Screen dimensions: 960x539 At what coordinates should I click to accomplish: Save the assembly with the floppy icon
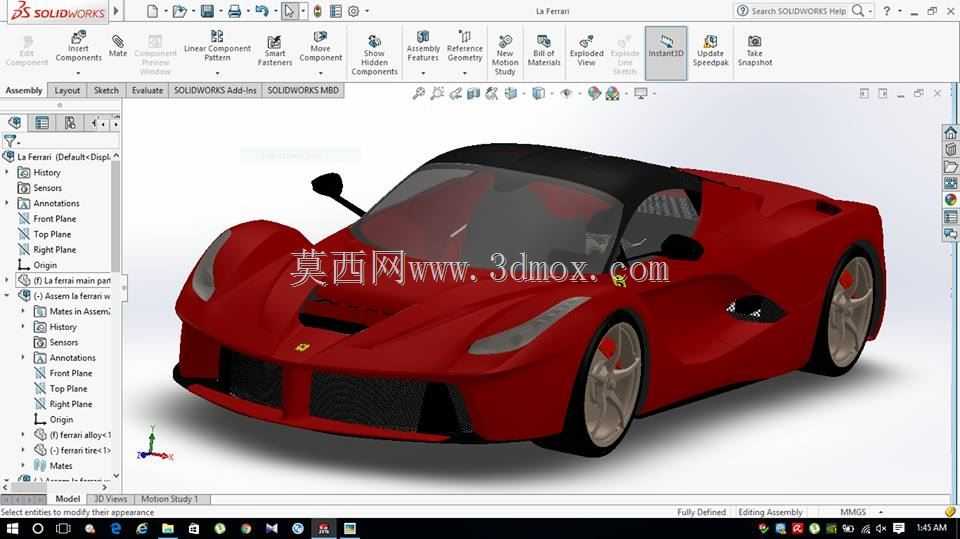point(208,11)
